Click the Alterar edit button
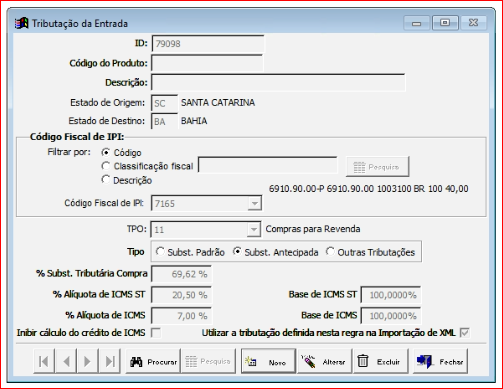Viewport: 503px width, 389px height. click(324, 361)
